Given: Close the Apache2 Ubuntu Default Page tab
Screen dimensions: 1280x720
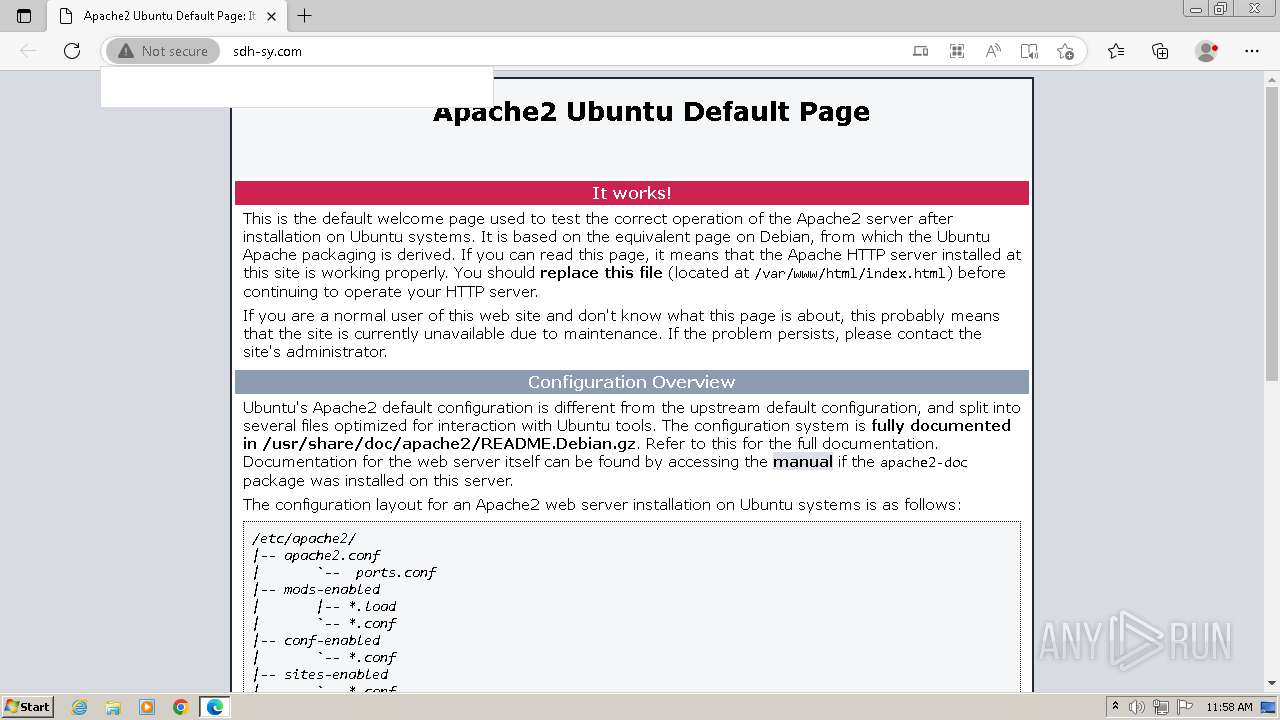Looking at the screenshot, I should (271, 16).
